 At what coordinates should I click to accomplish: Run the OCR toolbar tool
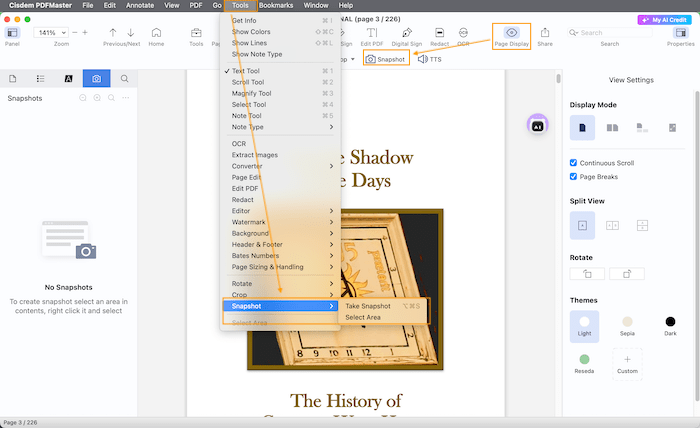463,33
